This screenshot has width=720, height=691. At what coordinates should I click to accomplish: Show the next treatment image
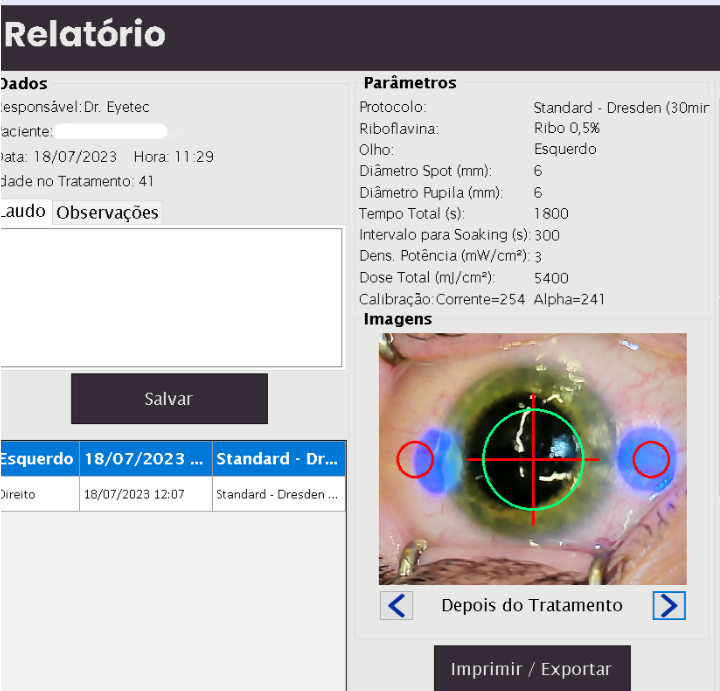pyautogui.click(x=669, y=606)
